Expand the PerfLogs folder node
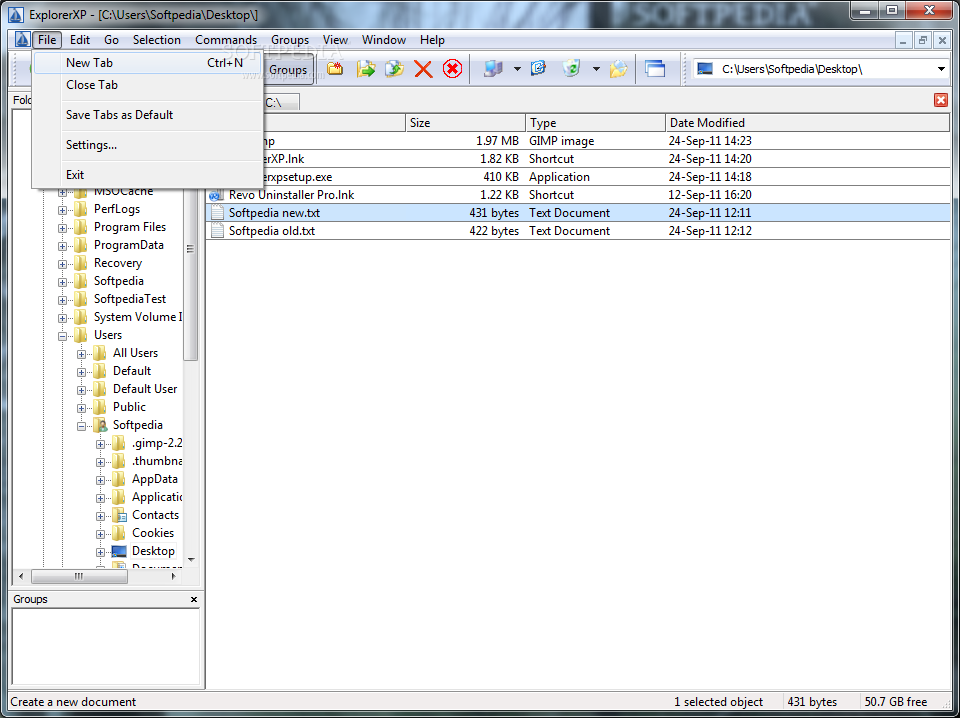960x718 pixels. (x=62, y=210)
